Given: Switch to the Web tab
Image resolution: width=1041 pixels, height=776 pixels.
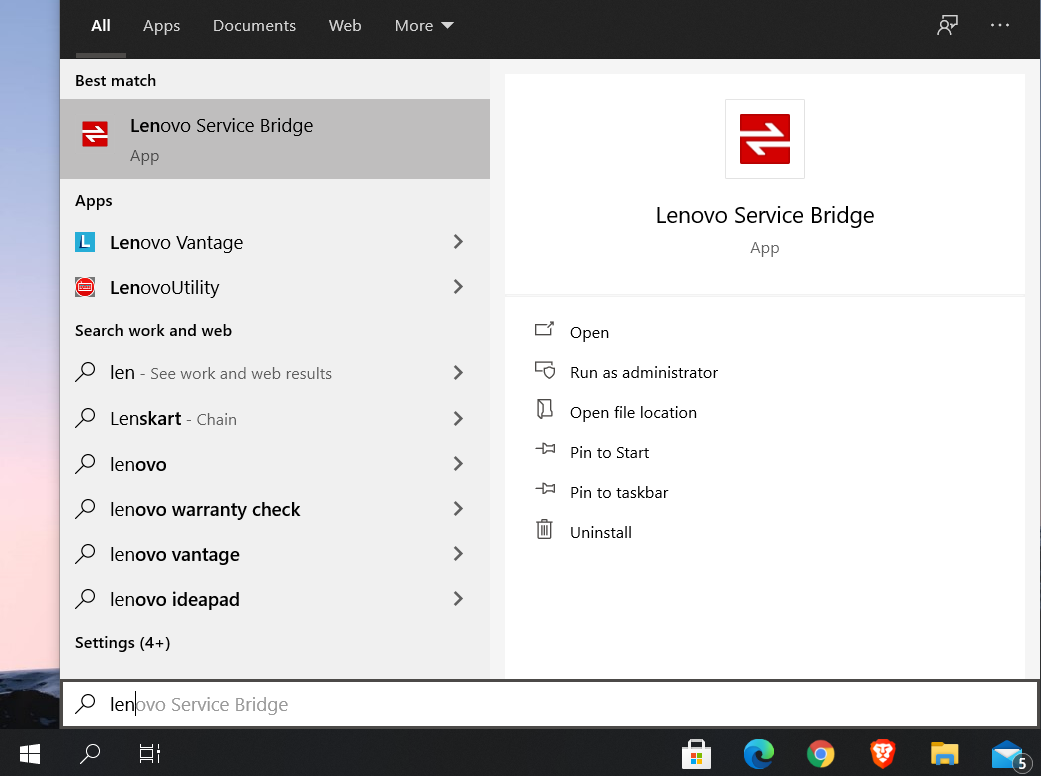Looking at the screenshot, I should tap(345, 25).
